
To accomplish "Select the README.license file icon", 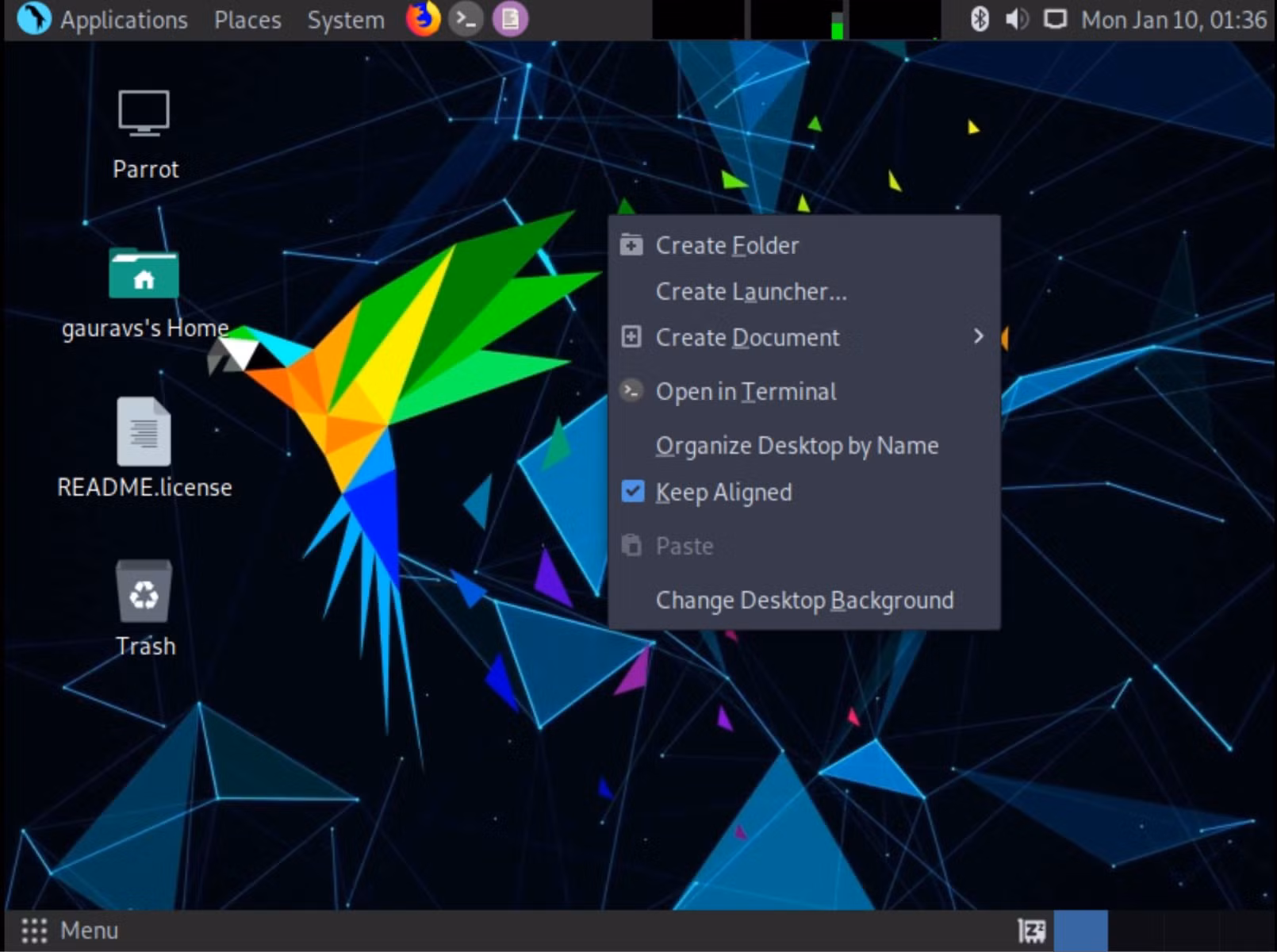I will click(x=144, y=432).
